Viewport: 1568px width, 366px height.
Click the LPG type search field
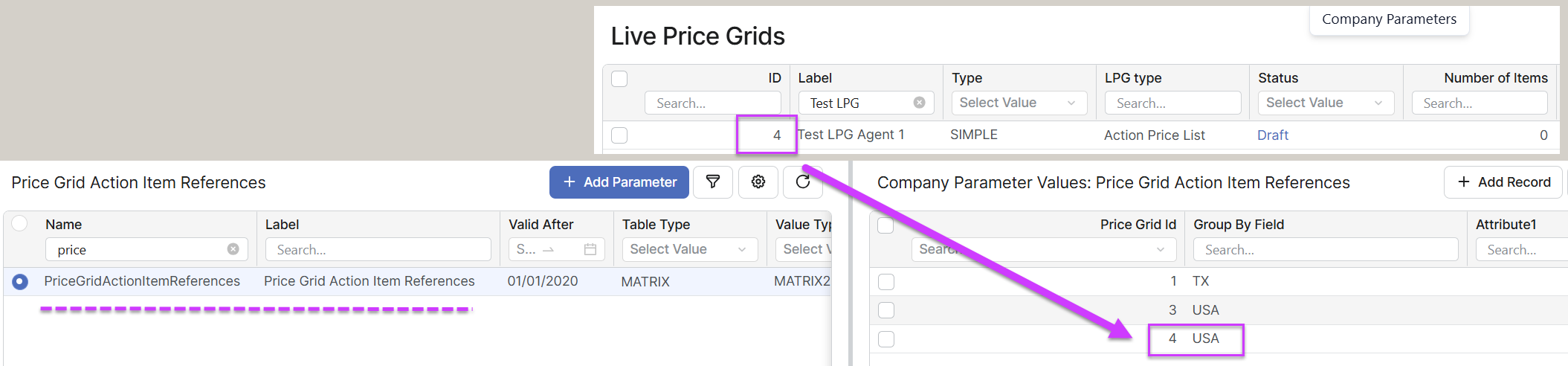[x=1172, y=103]
